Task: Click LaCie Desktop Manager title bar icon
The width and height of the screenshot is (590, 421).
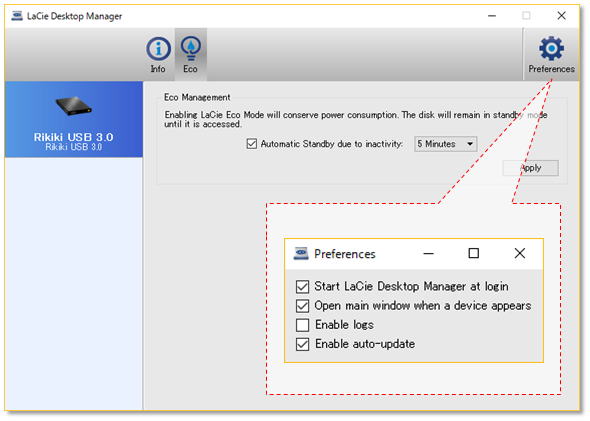Action: coord(17,16)
